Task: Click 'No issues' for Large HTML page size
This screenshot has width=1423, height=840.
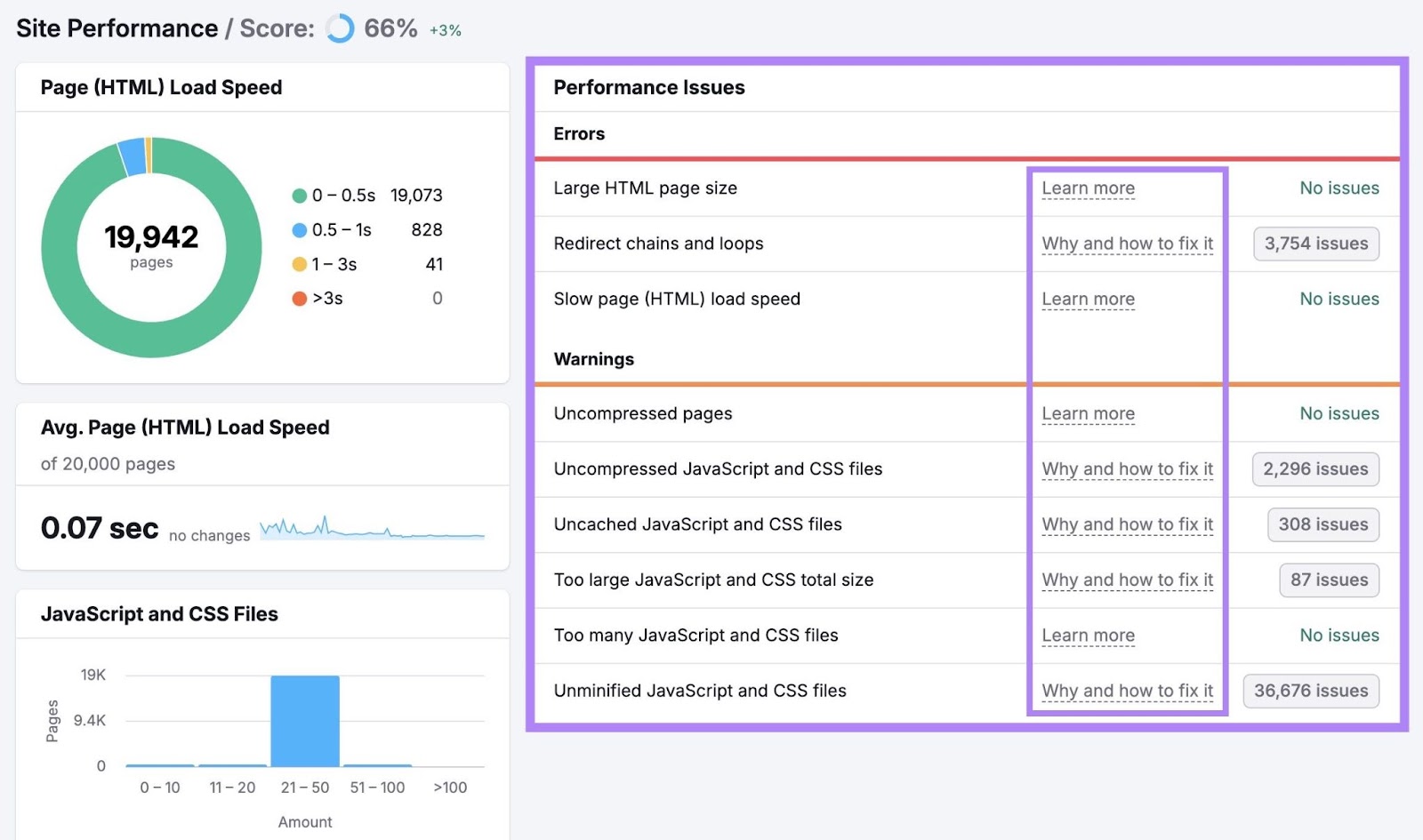Action: (1339, 188)
